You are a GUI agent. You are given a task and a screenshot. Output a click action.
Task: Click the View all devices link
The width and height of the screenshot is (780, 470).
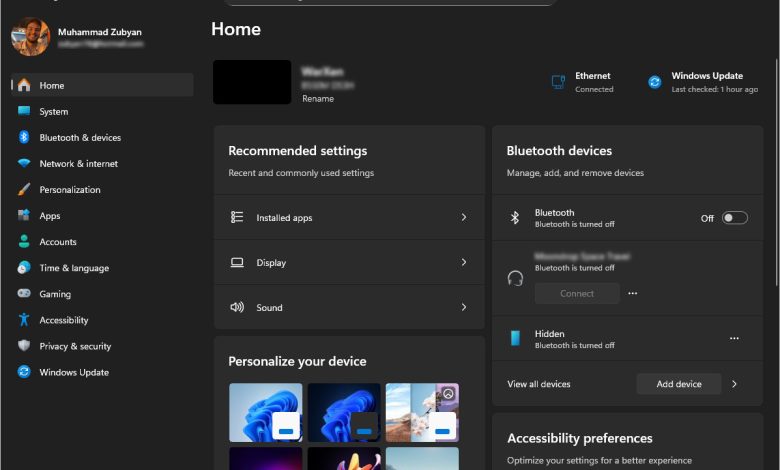click(x=539, y=384)
